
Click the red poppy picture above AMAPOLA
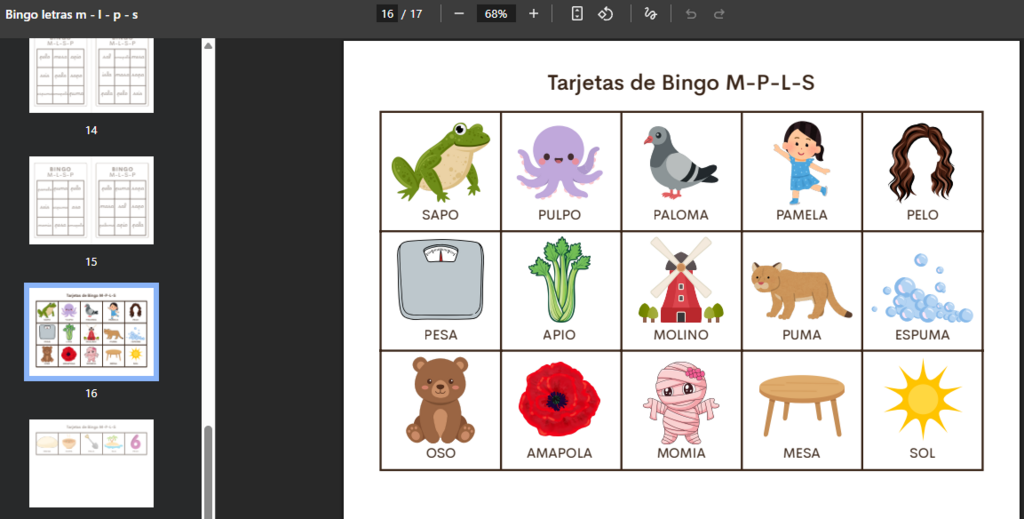(560, 399)
